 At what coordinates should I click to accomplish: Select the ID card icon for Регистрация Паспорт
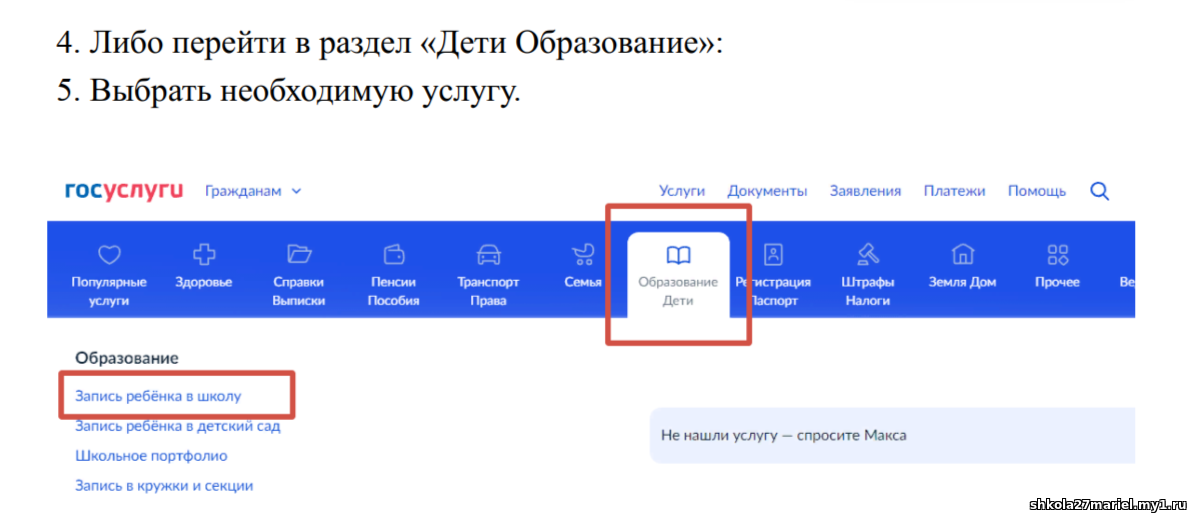point(773,253)
